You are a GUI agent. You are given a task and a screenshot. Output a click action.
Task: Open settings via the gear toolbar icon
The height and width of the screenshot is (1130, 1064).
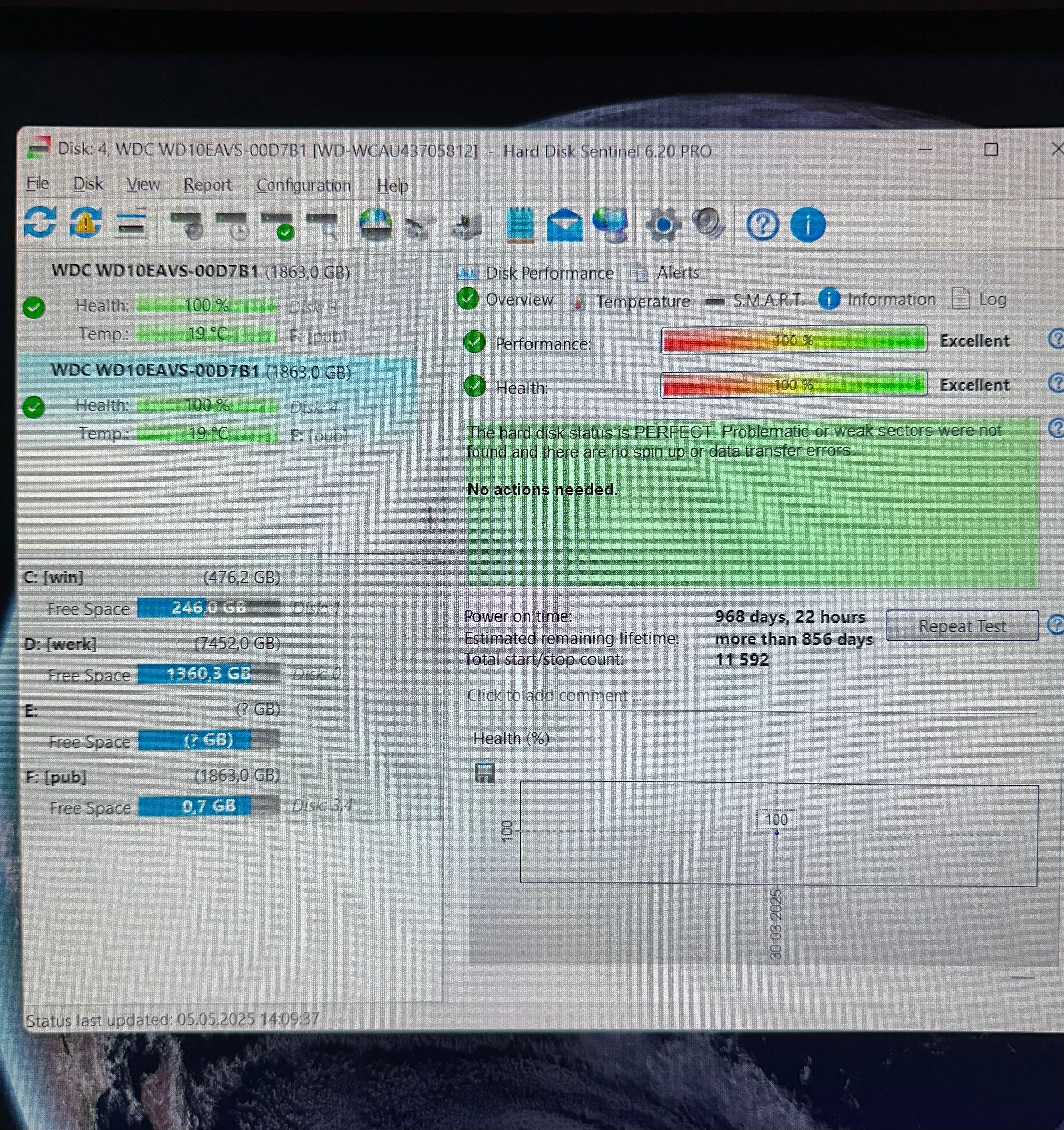point(663,225)
